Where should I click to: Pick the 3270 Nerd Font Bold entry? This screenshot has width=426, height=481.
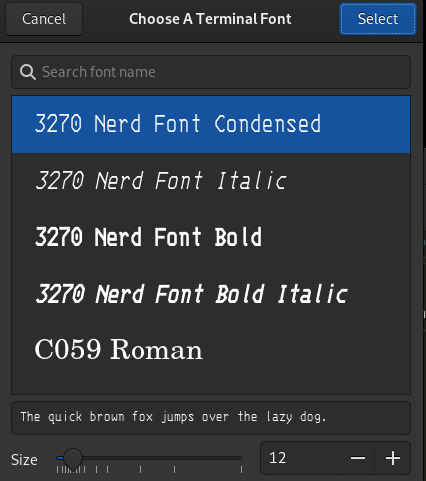tap(211, 238)
